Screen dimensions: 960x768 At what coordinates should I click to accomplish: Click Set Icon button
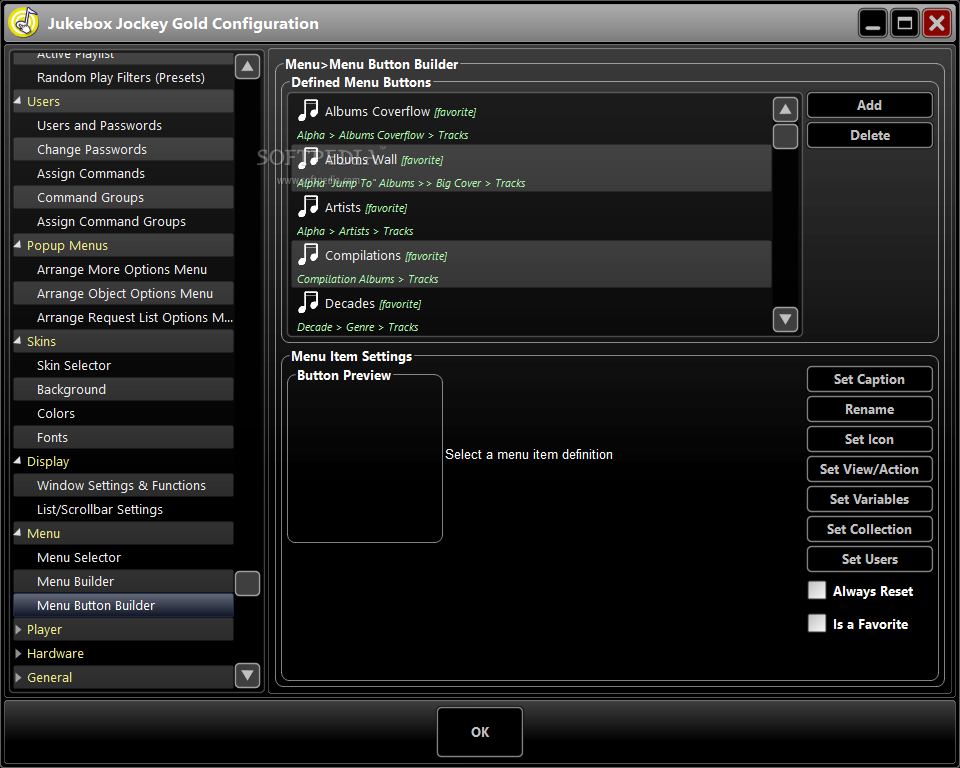coord(869,439)
